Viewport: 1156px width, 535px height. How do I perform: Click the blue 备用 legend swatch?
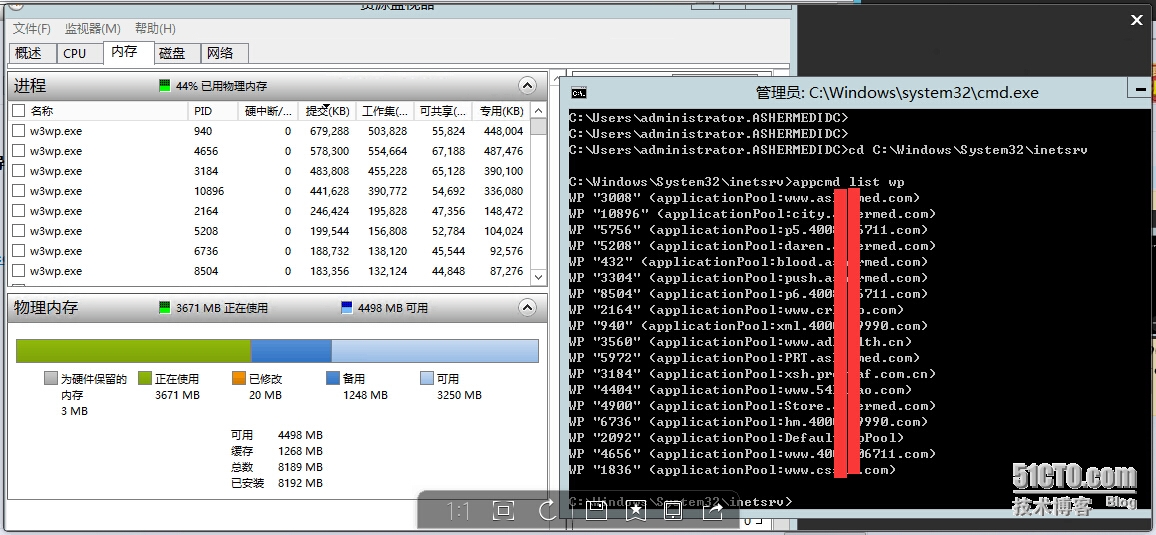click(x=332, y=378)
